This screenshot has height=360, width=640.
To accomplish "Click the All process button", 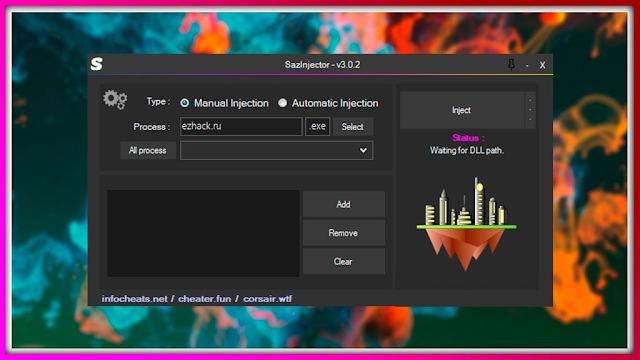I will (148, 151).
